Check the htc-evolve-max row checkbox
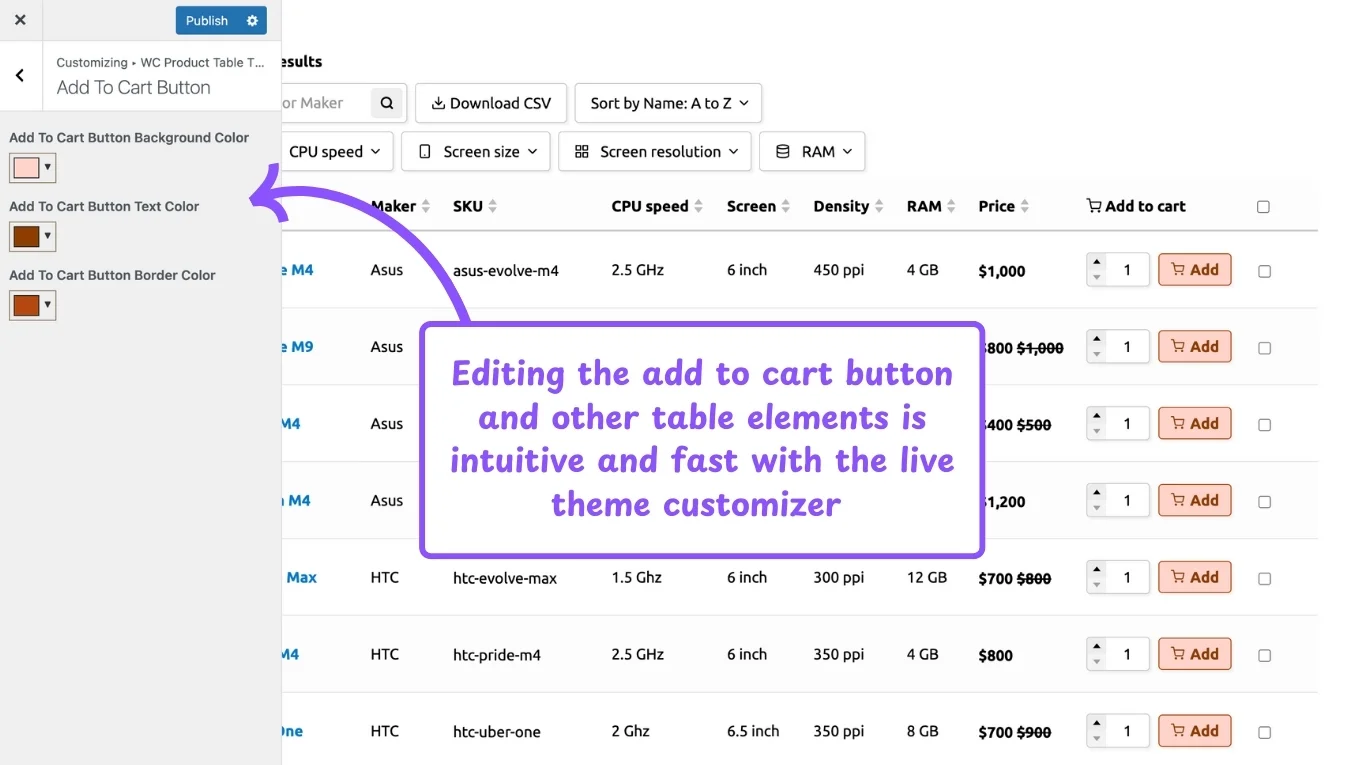 tap(1264, 579)
